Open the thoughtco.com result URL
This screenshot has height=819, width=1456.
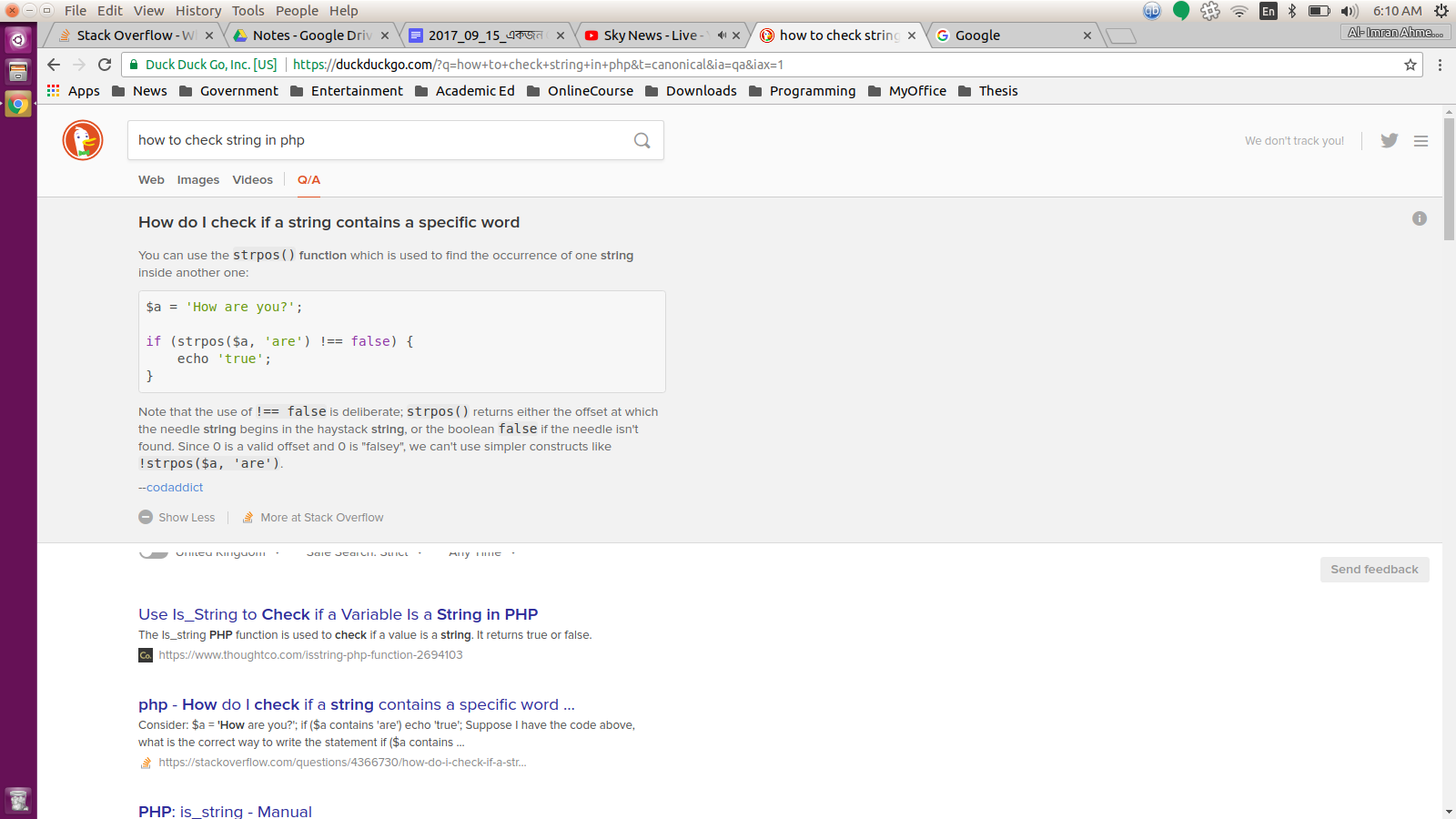tap(310, 655)
